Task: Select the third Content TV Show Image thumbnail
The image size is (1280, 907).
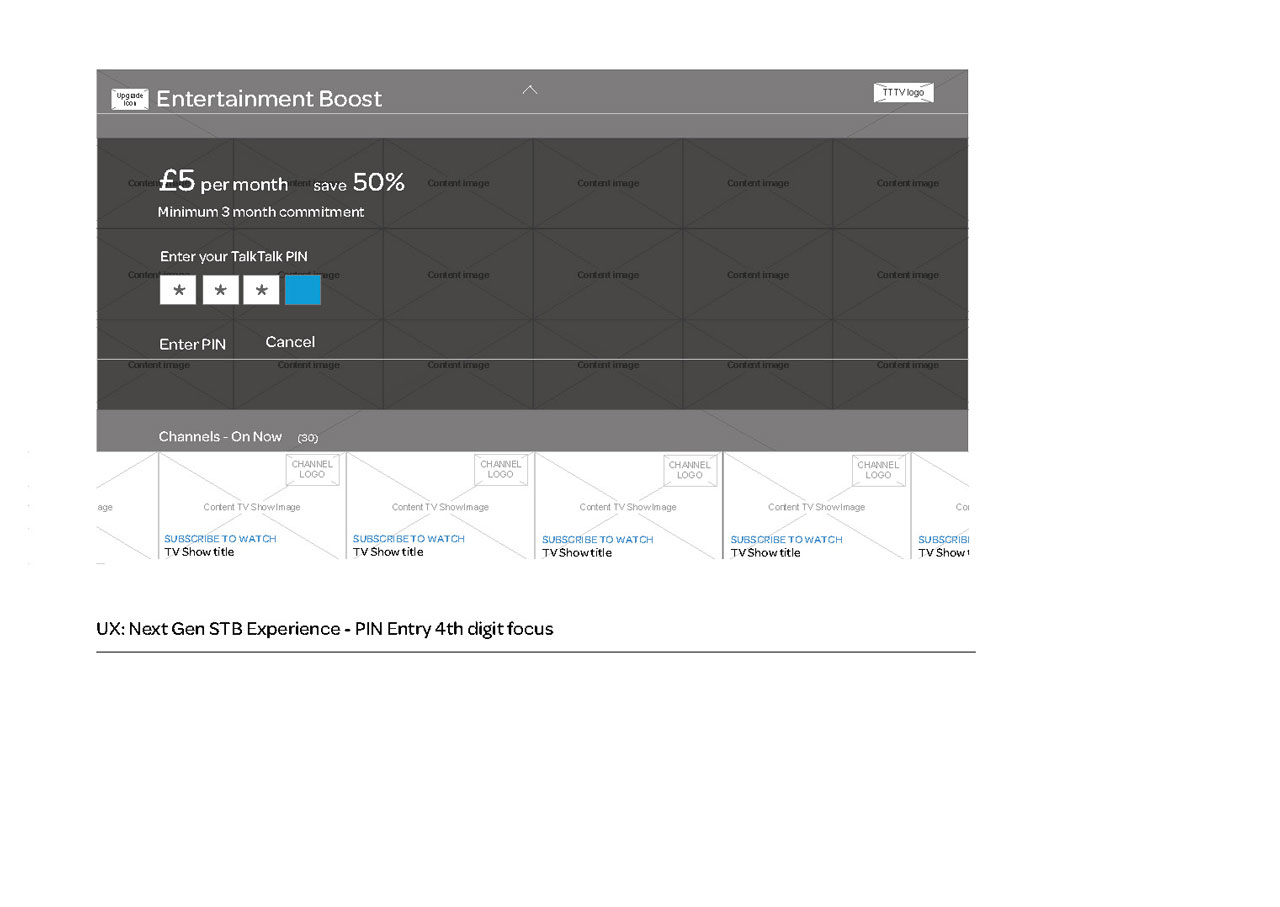Action: tap(629, 507)
